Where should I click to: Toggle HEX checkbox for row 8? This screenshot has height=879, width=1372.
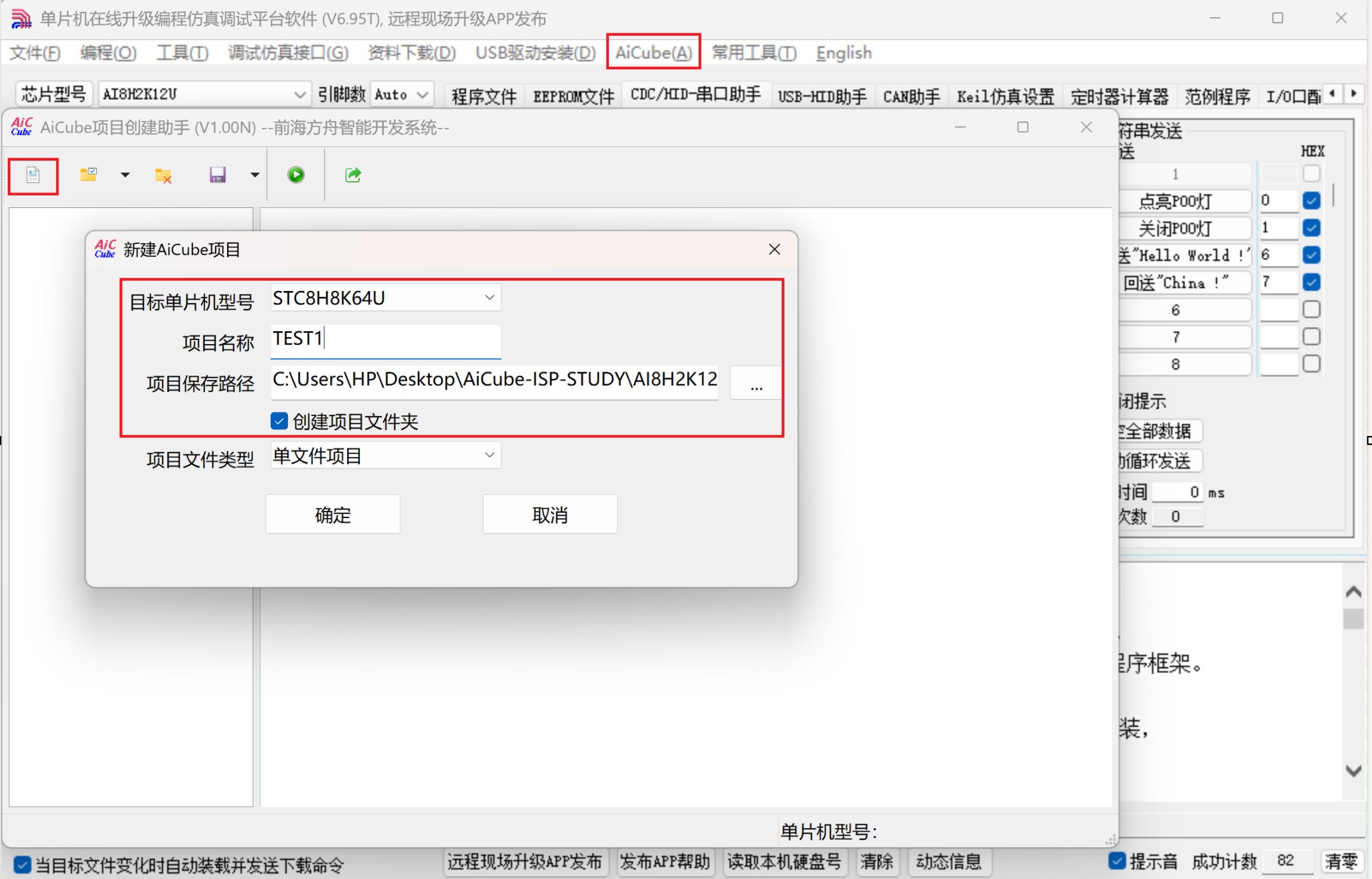1311,364
